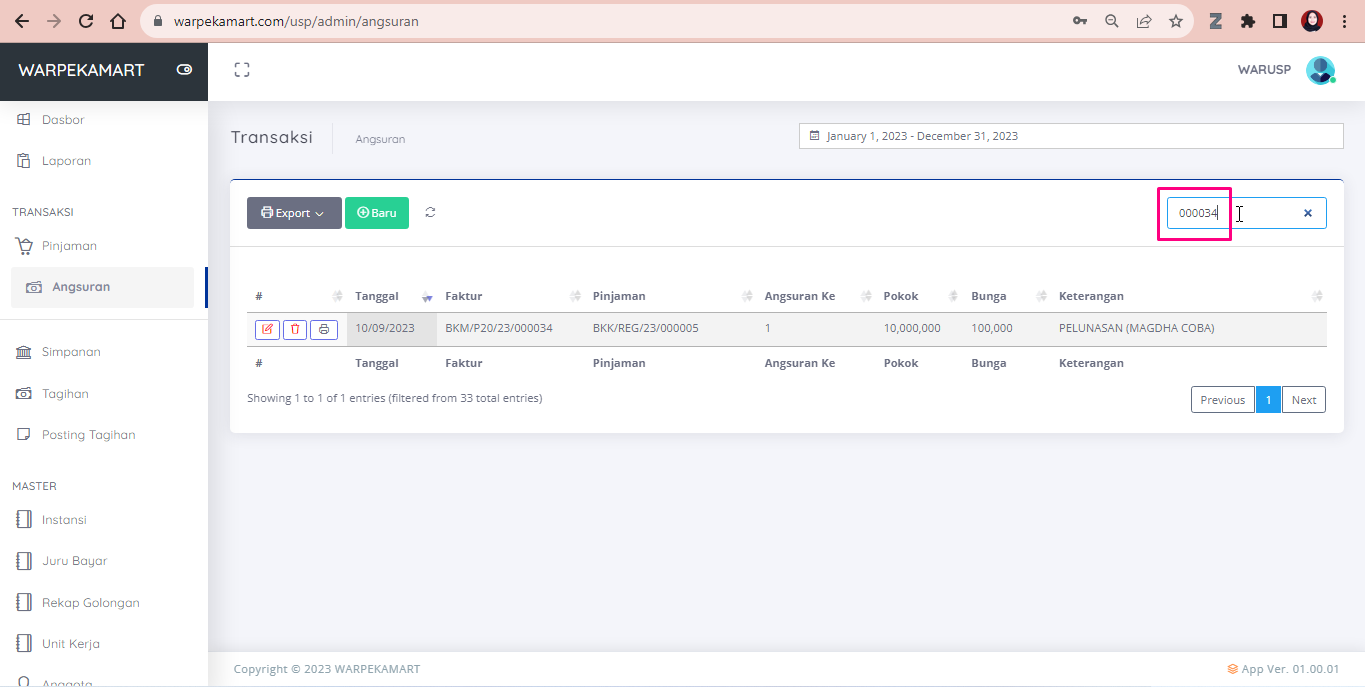This screenshot has width=1365, height=687.
Task: Click date cell 10/09/2023
Action: tap(385, 328)
